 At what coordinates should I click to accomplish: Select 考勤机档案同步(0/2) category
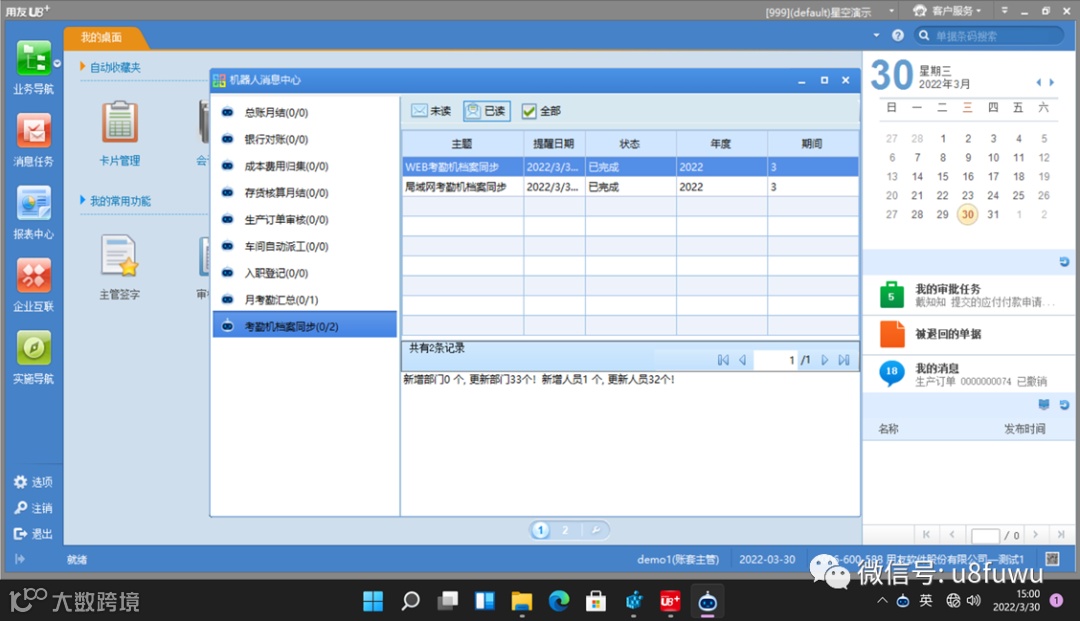click(304, 326)
